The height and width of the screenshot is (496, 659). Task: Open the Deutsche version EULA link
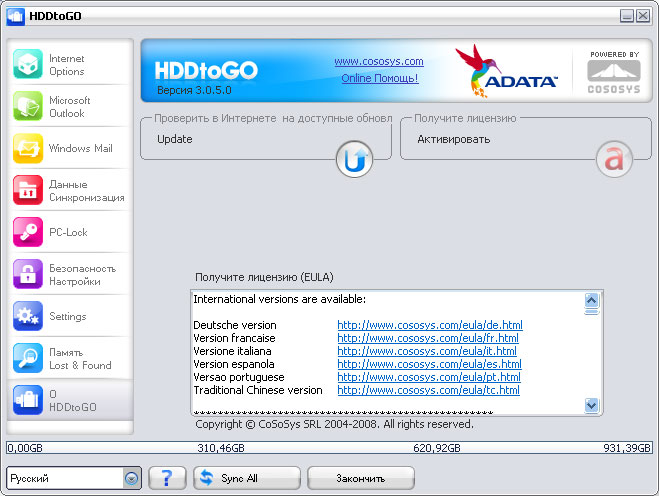coord(429,325)
